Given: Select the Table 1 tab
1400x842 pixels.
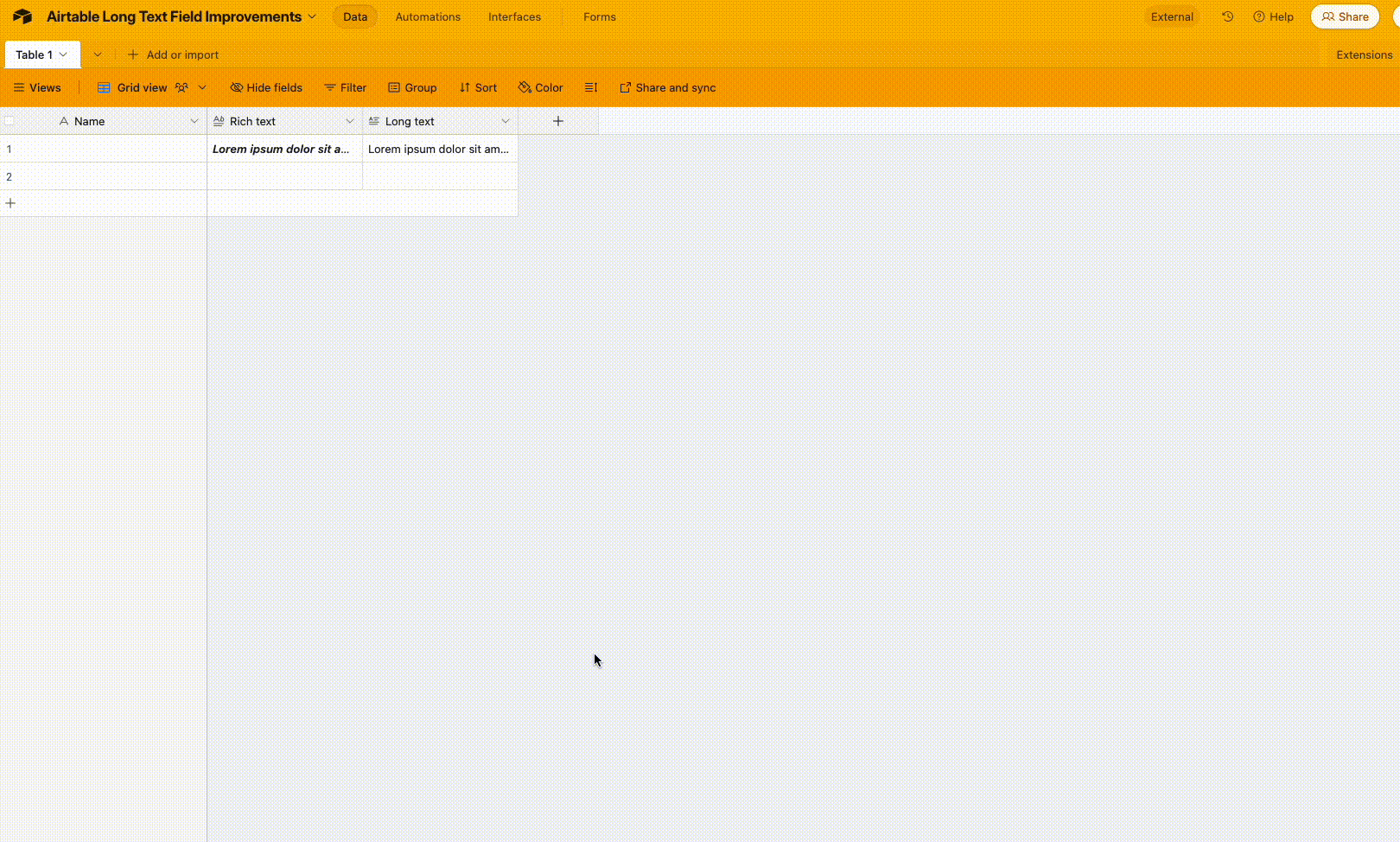Looking at the screenshot, I should (42, 54).
